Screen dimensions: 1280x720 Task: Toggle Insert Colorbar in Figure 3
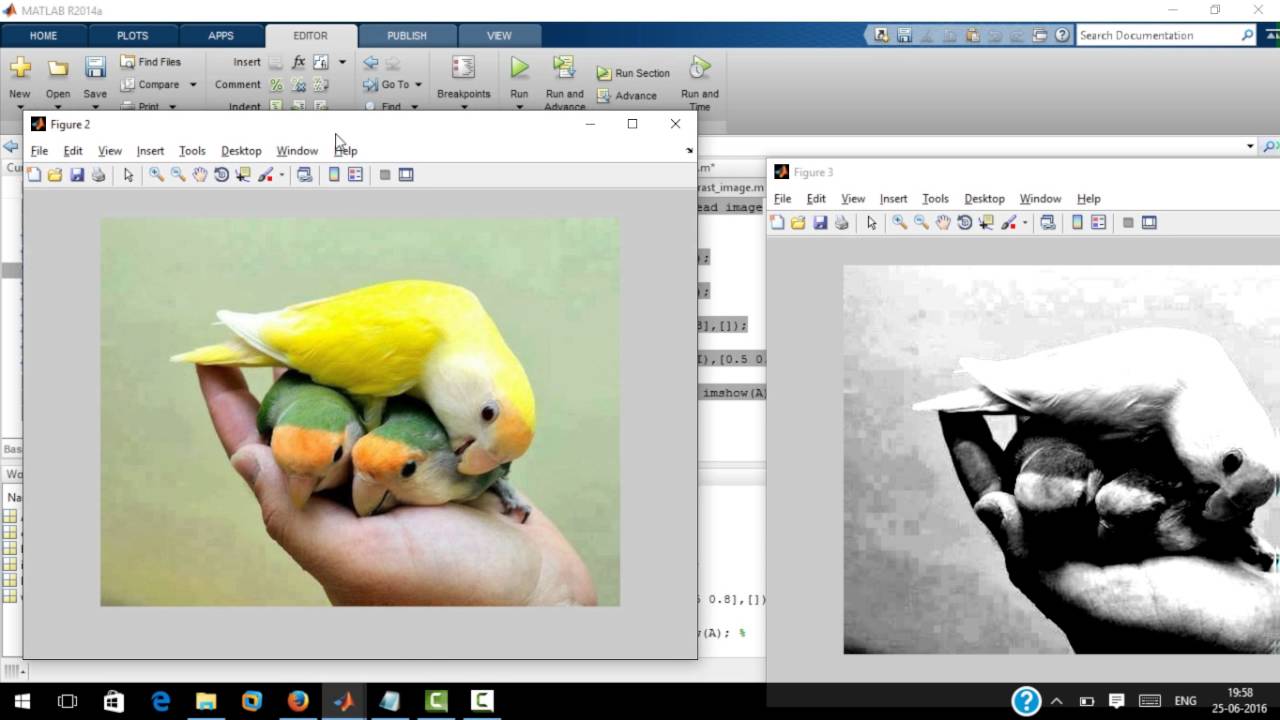coord(1077,223)
